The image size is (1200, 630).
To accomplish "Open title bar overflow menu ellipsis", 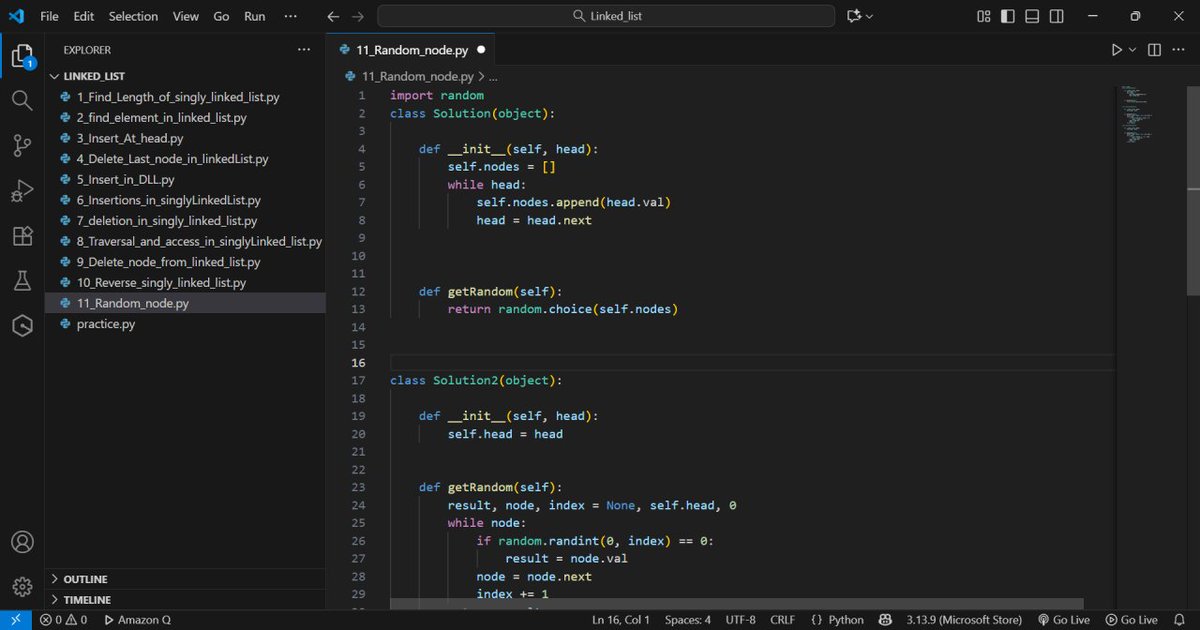I will [x=290, y=16].
